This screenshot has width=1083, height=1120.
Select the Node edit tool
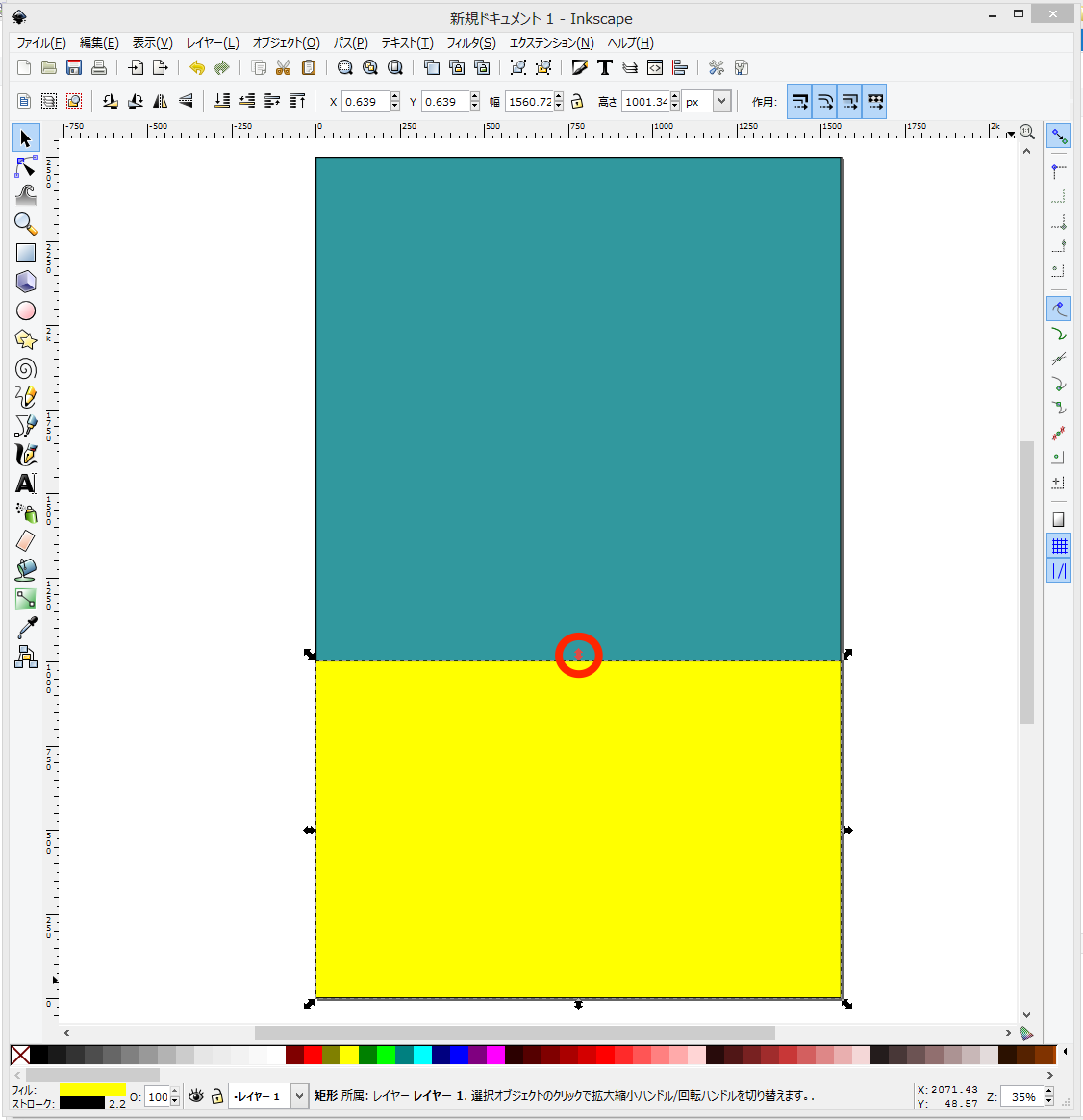(26, 168)
